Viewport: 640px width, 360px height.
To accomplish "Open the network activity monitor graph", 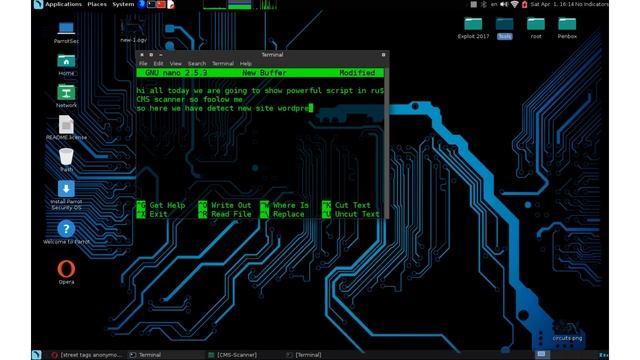I will [x=265, y=4].
